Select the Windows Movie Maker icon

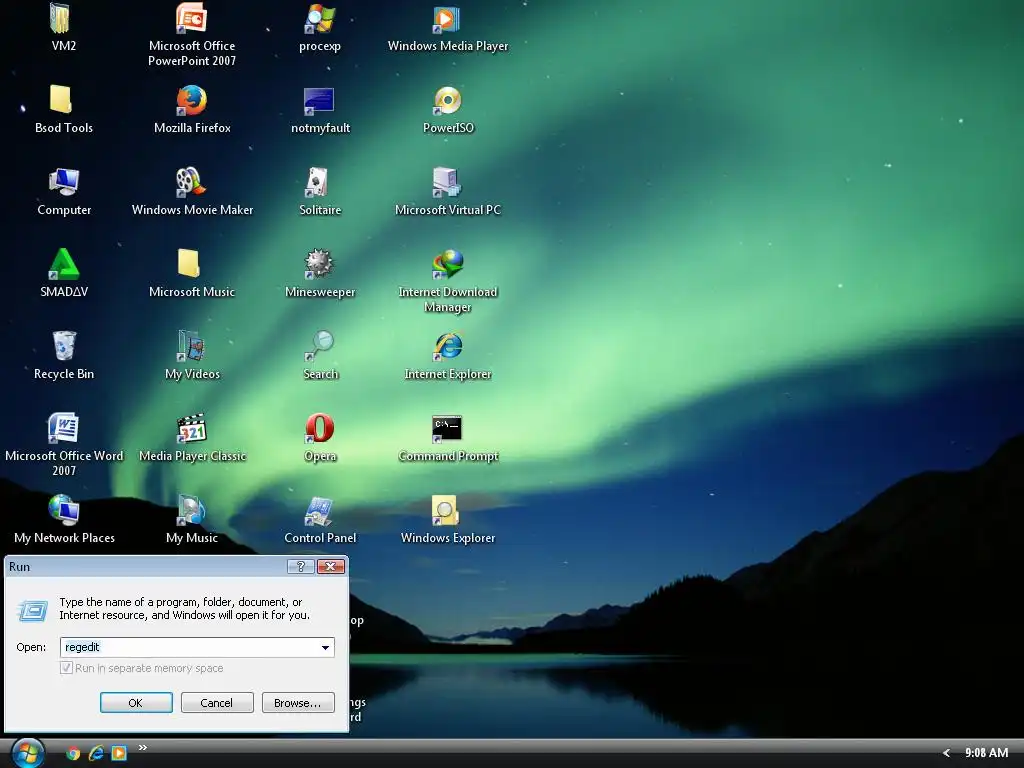190,182
